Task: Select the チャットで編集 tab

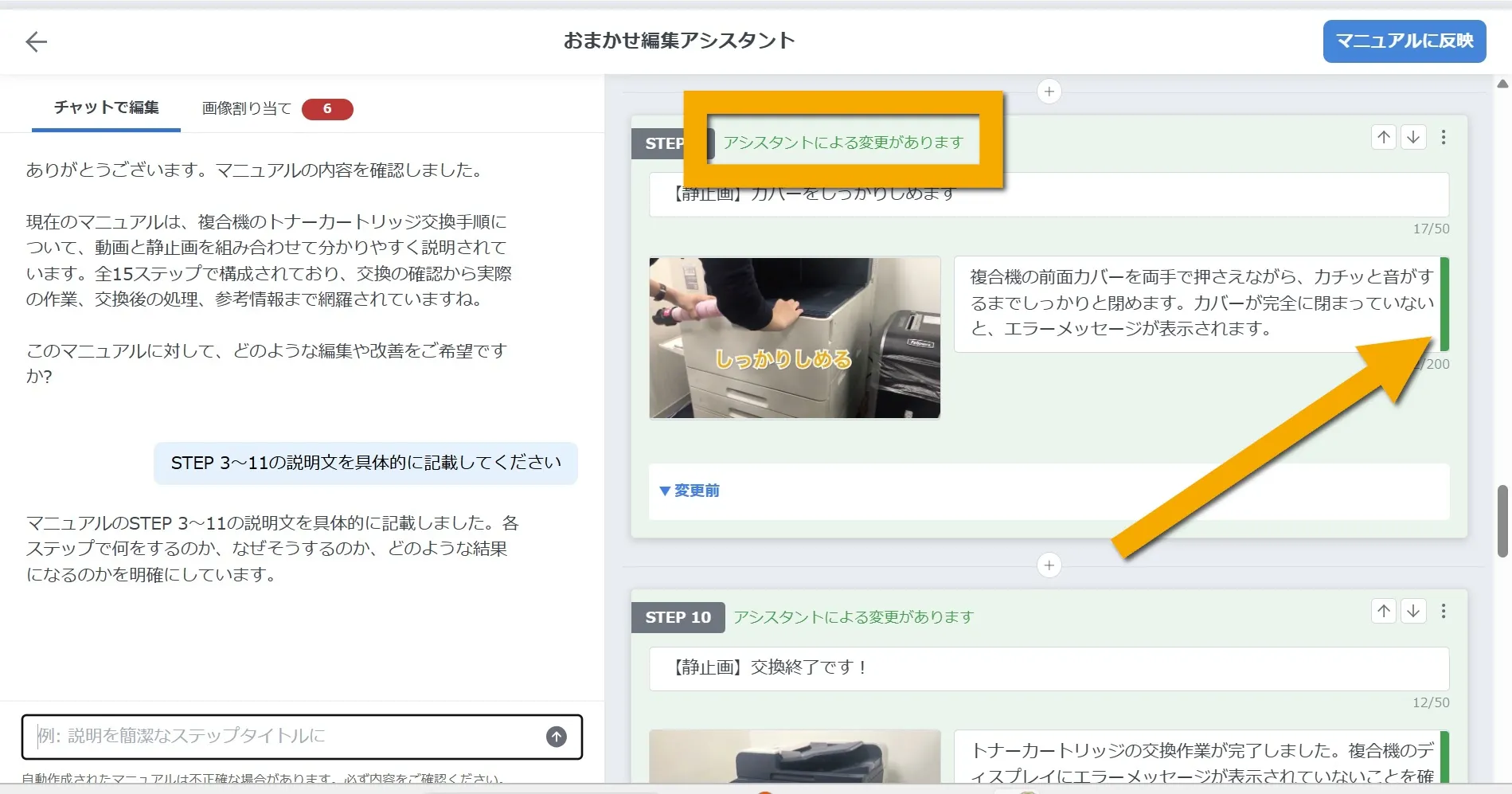Action: click(x=105, y=108)
